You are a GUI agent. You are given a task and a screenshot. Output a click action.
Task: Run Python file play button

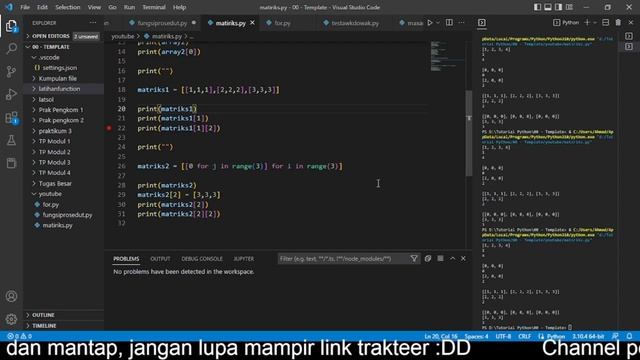[x=430, y=23]
